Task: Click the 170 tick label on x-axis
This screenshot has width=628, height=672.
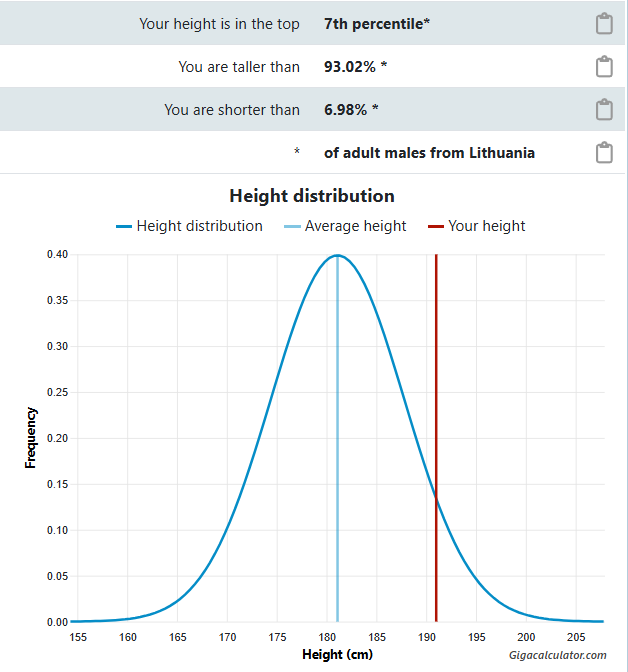Action: pyautogui.click(x=227, y=637)
